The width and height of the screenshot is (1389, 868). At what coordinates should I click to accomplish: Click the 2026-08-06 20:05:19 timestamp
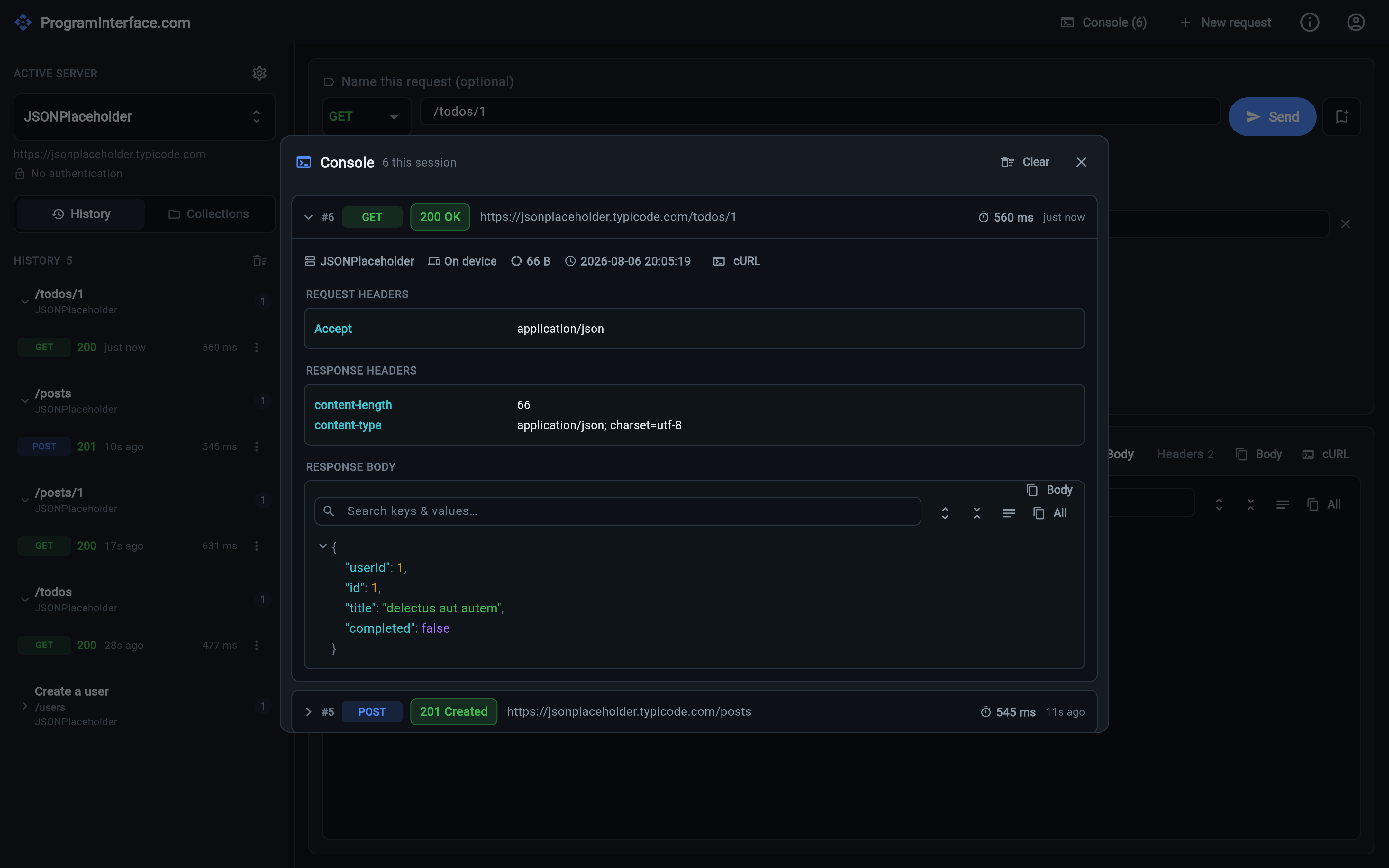pos(628,261)
